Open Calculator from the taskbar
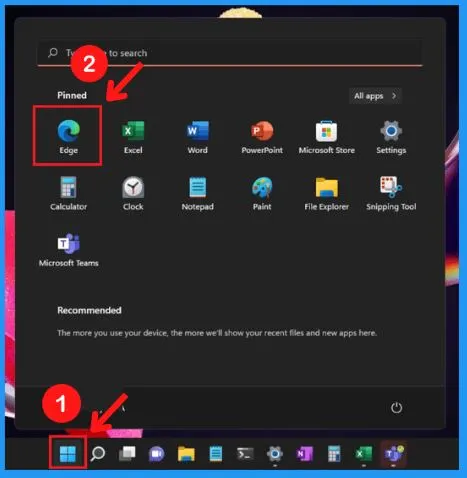 coord(334,454)
